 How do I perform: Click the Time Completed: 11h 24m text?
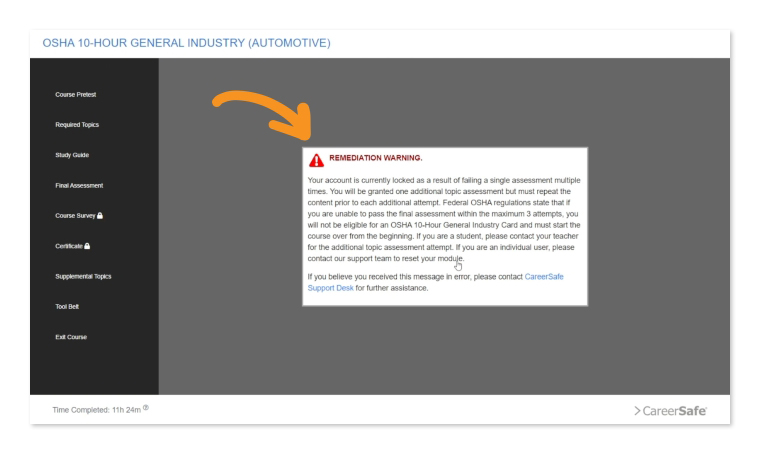(x=96, y=410)
